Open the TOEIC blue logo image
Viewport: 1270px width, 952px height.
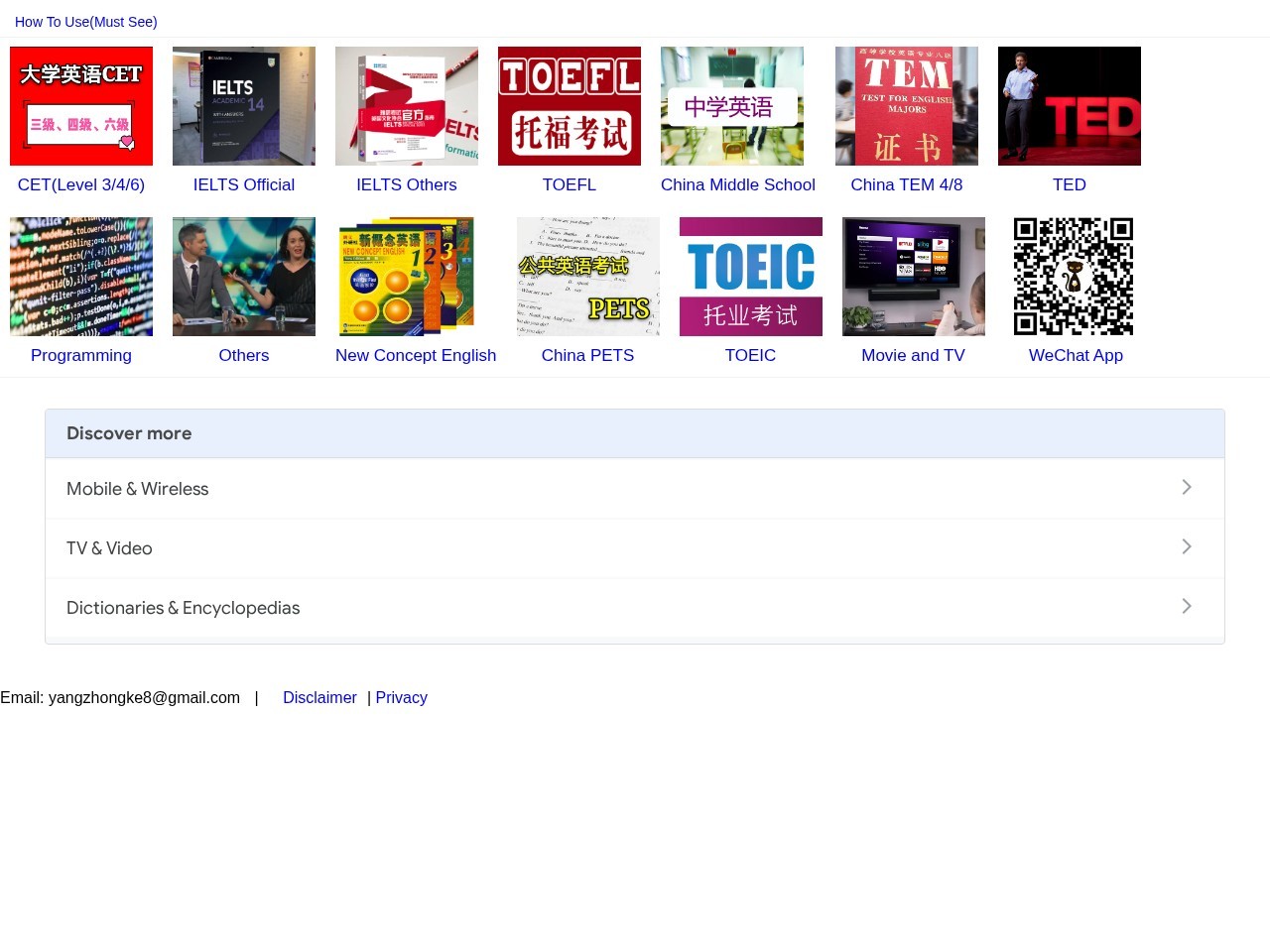pos(751,277)
